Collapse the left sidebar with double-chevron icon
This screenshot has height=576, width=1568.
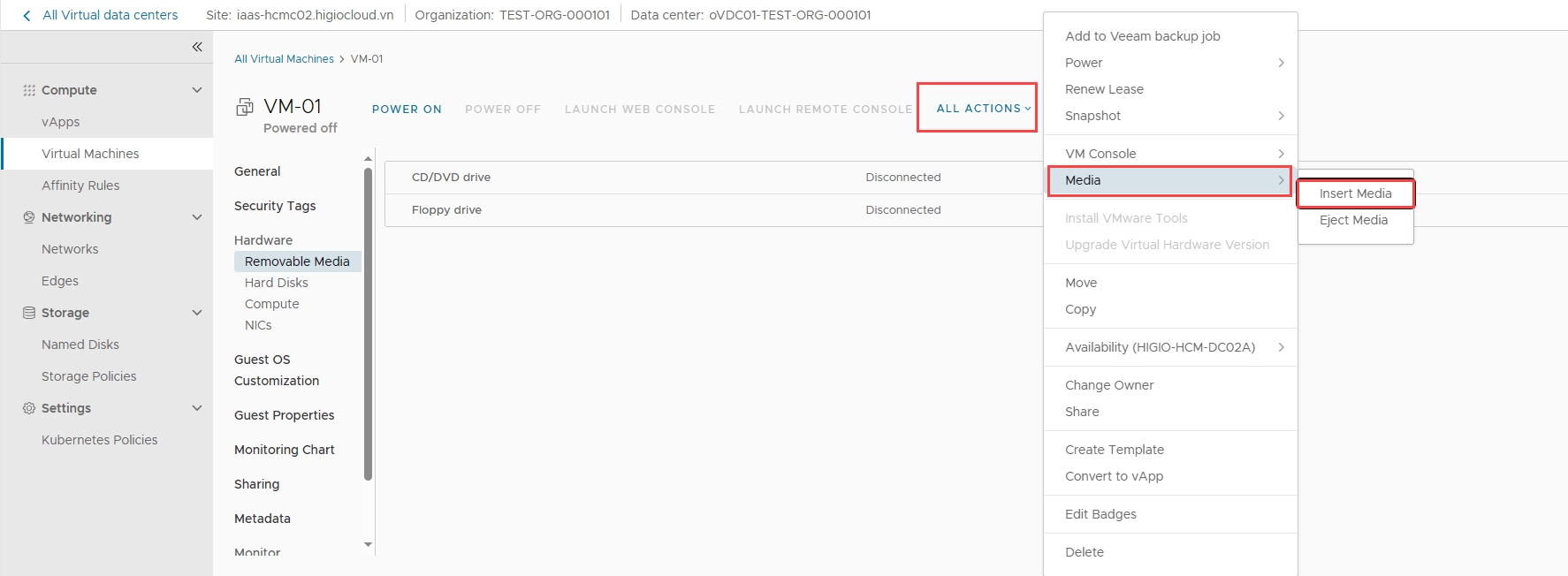(197, 47)
